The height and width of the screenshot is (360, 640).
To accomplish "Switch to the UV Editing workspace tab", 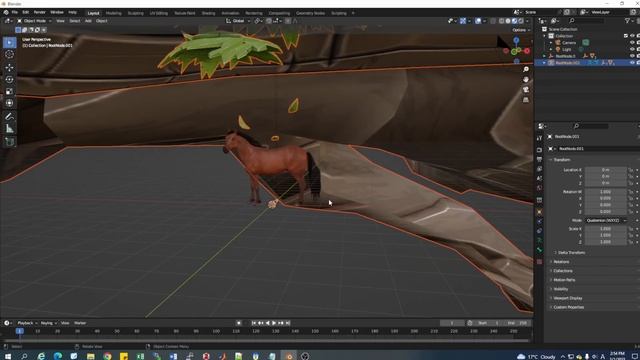I will (158, 13).
